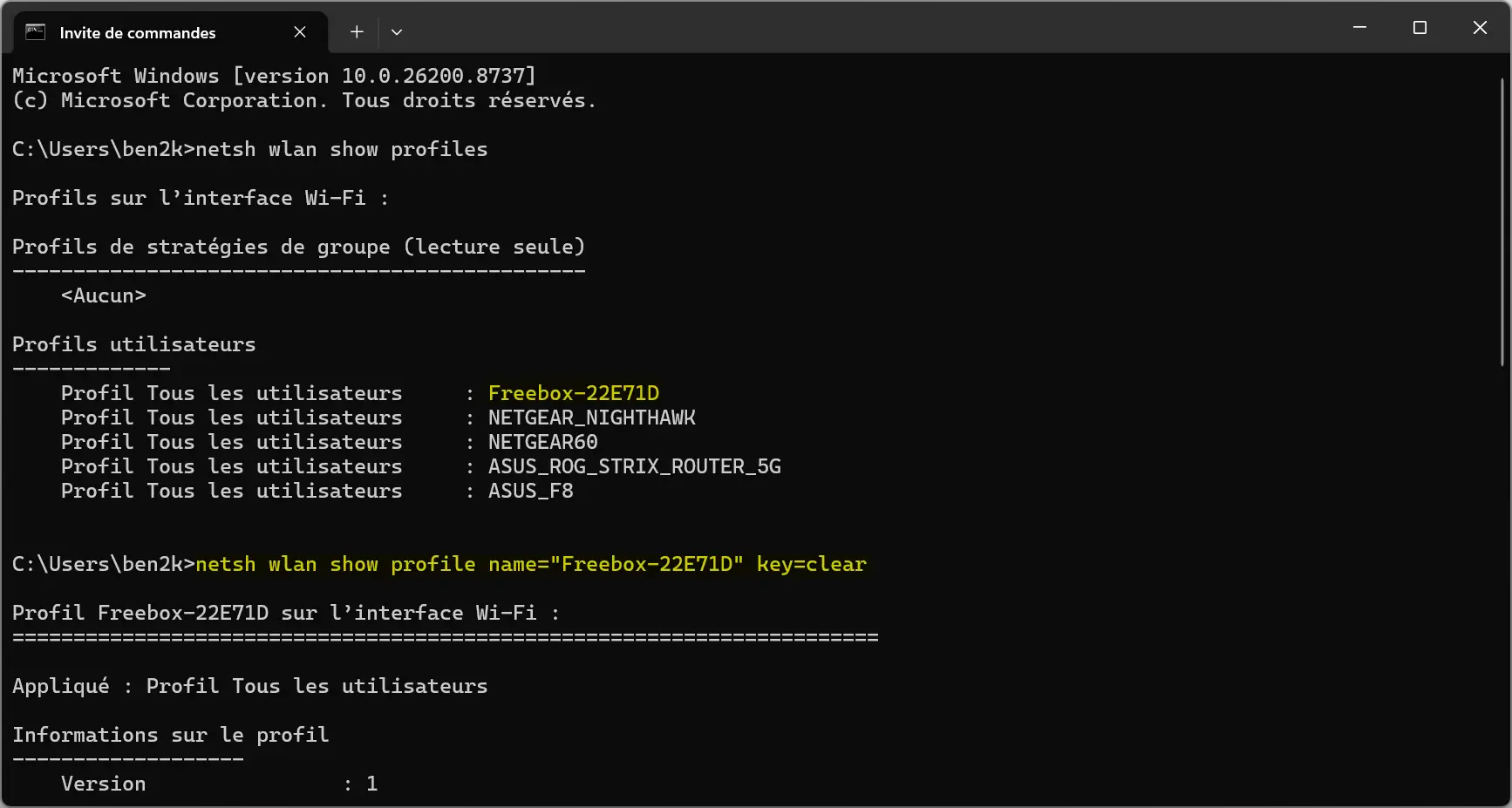This screenshot has width=1512, height=808.
Task: Click the ASUS_F8 profile name
Action: coord(530,491)
